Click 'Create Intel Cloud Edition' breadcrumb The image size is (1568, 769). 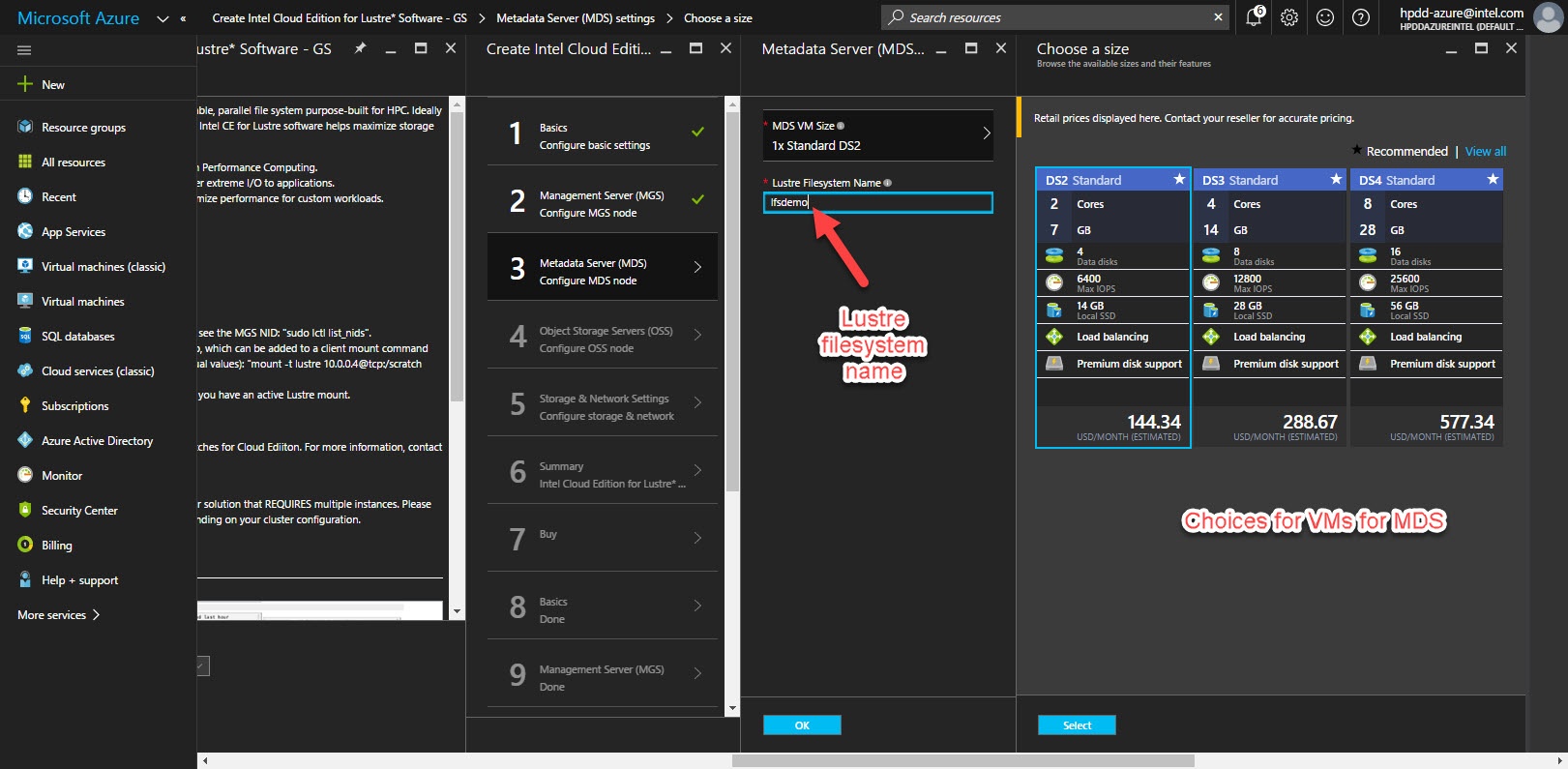point(340,18)
